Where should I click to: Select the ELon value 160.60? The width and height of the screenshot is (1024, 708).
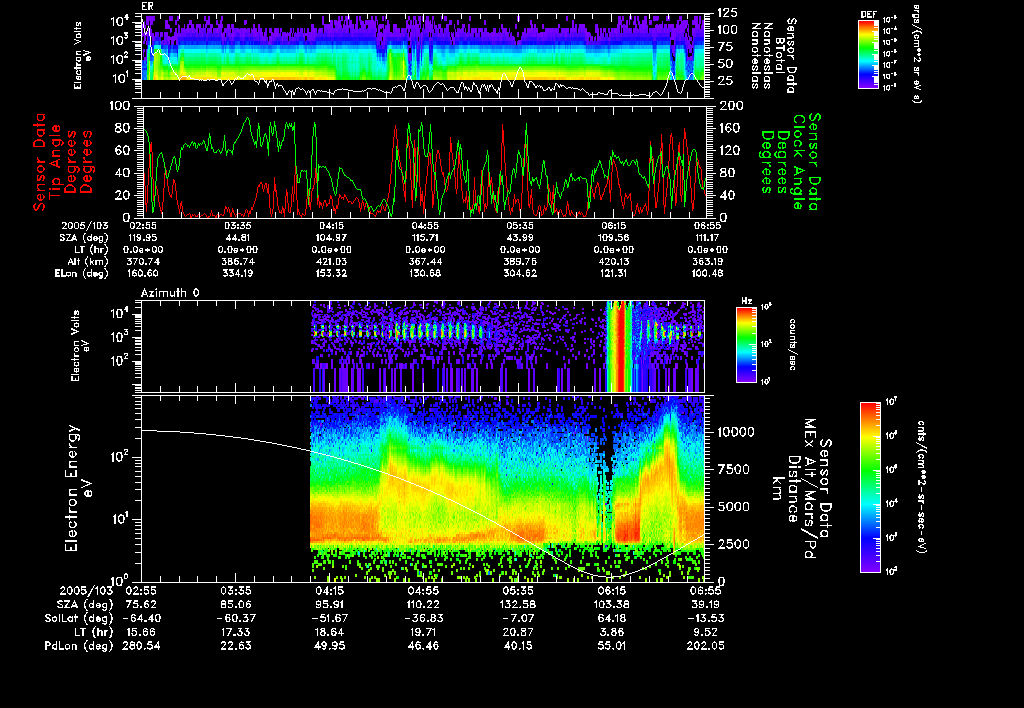[142, 273]
